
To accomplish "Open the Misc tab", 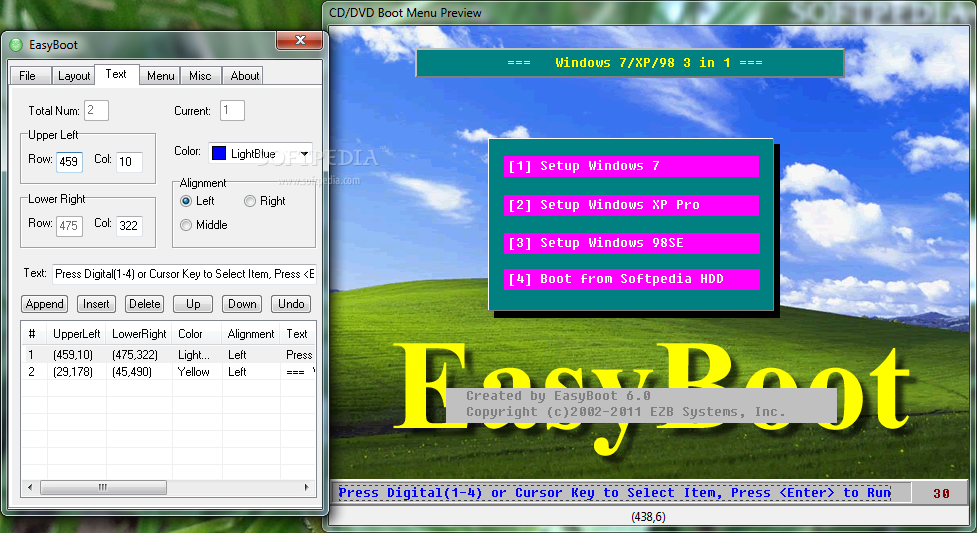I will pyautogui.click(x=200, y=75).
